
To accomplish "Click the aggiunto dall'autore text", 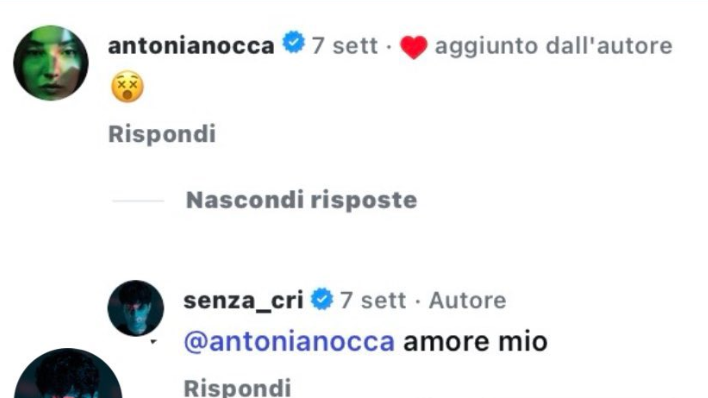I will click(554, 46).
